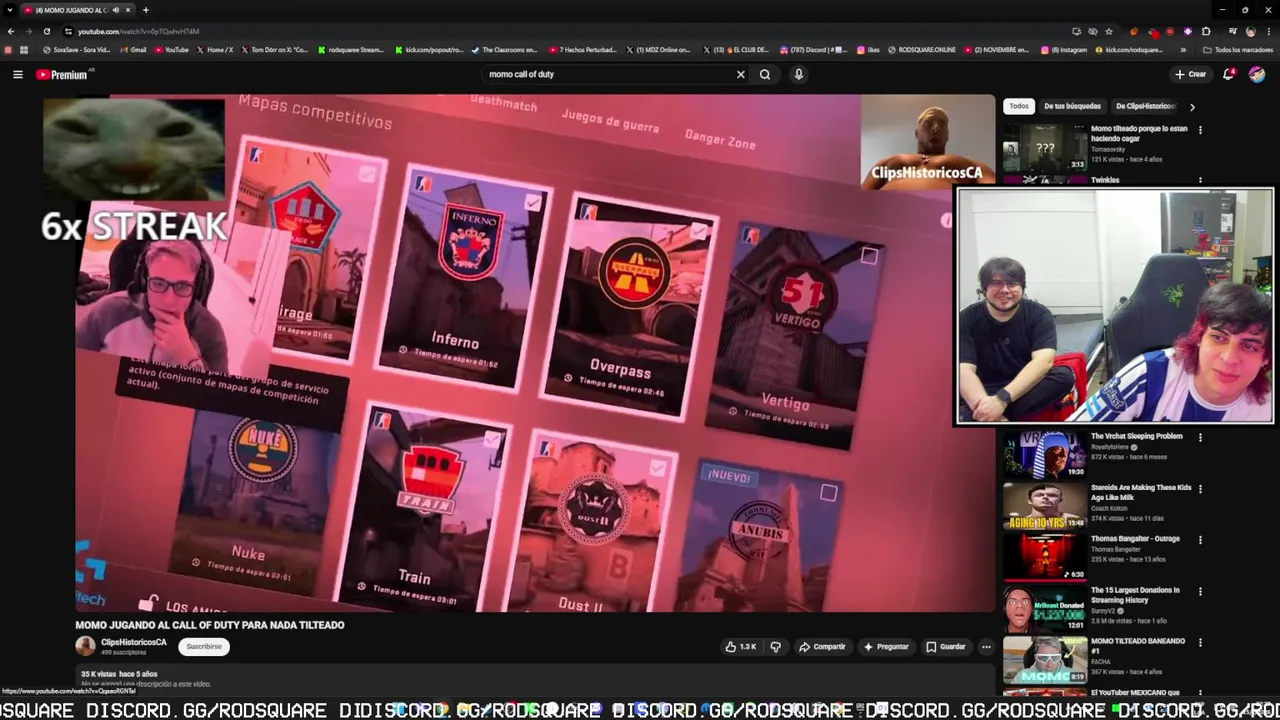Save video with Guardar
The image size is (1280, 720).
tap(945, 647)
